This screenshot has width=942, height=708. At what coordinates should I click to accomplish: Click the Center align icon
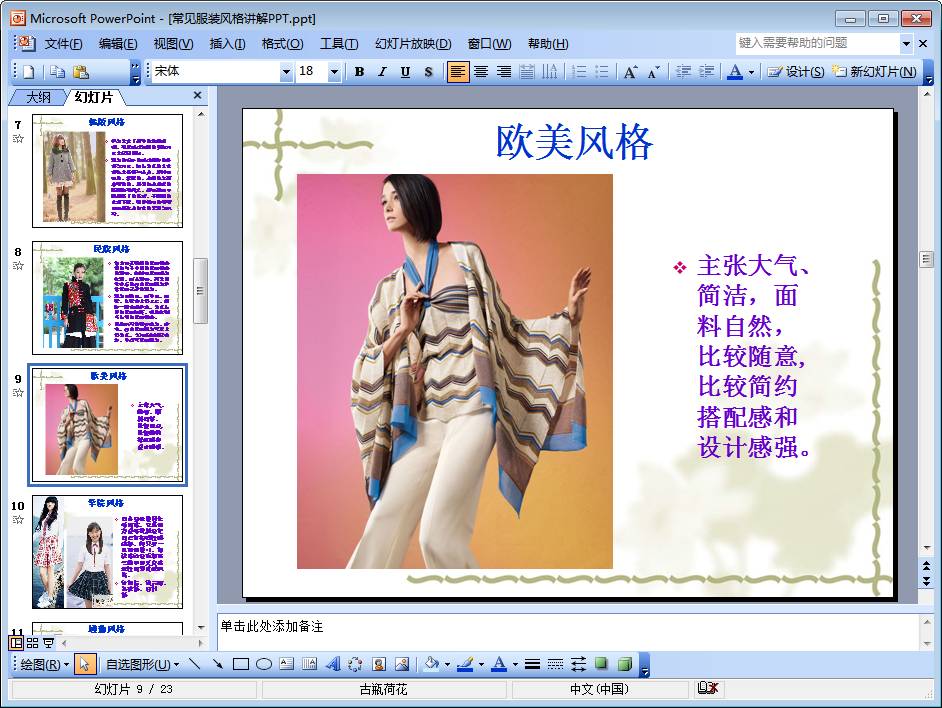point(481,72)
